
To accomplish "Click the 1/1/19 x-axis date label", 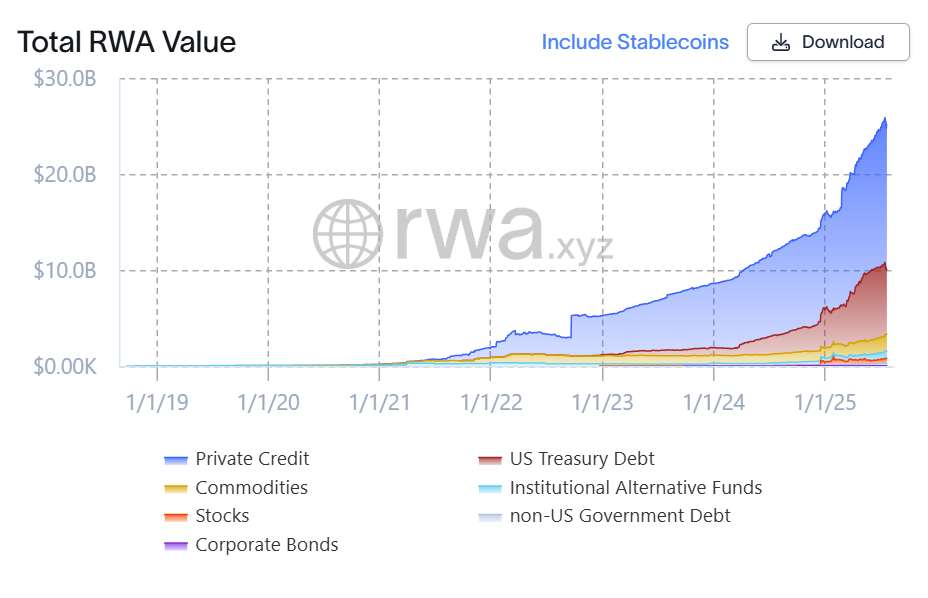I will point(157,402).
